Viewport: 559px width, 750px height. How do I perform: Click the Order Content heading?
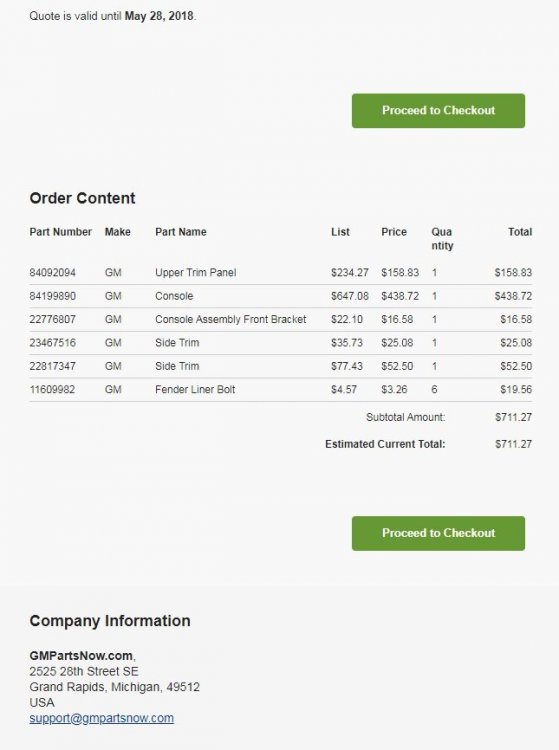[x=82, y=198]
